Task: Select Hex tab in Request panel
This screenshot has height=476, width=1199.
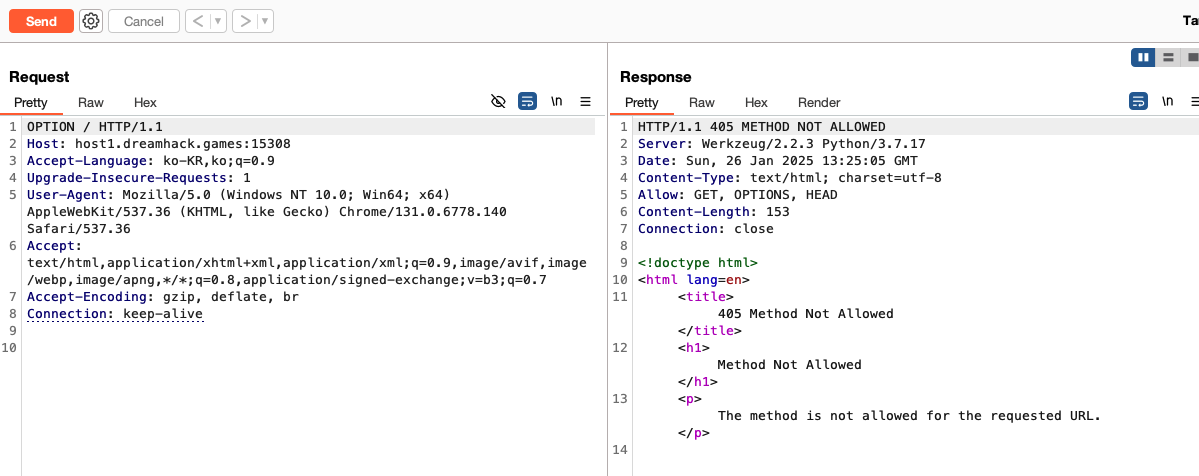Action: coord(145,103)
